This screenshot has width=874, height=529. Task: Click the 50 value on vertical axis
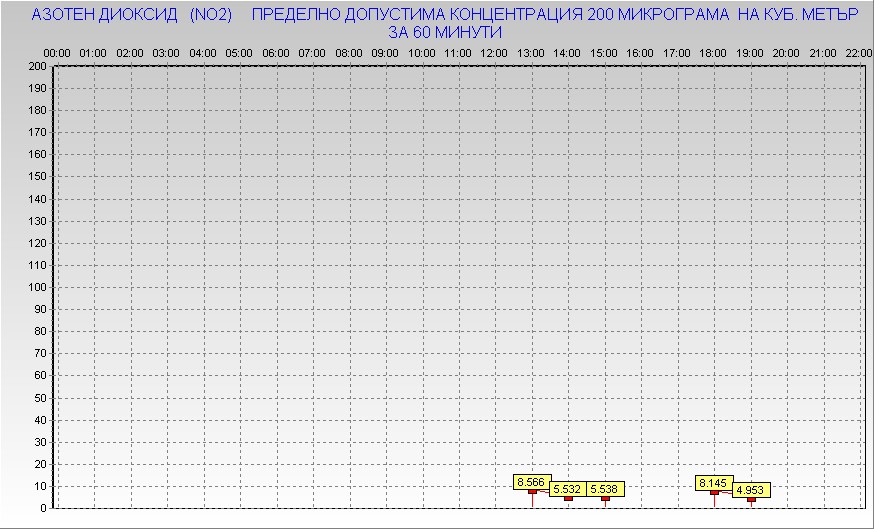click(x=40, y=398)
